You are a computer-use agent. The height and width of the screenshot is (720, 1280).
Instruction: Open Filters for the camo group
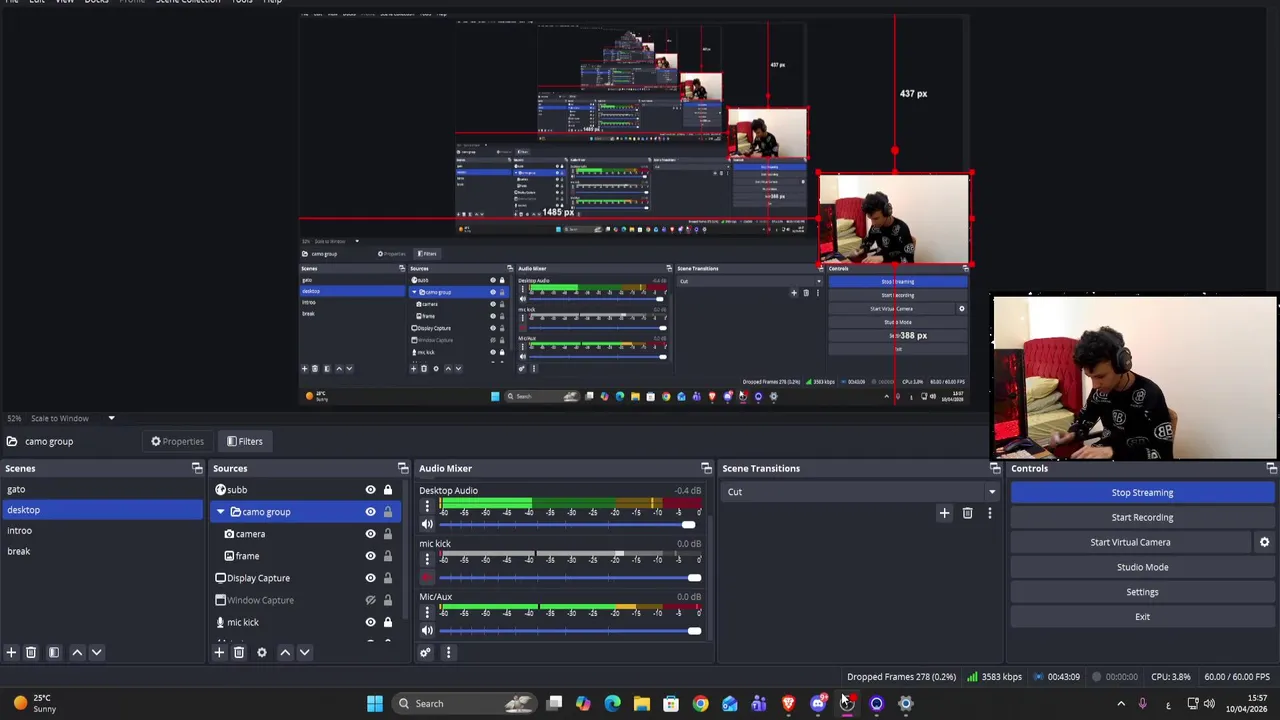(x=244, y=441)
